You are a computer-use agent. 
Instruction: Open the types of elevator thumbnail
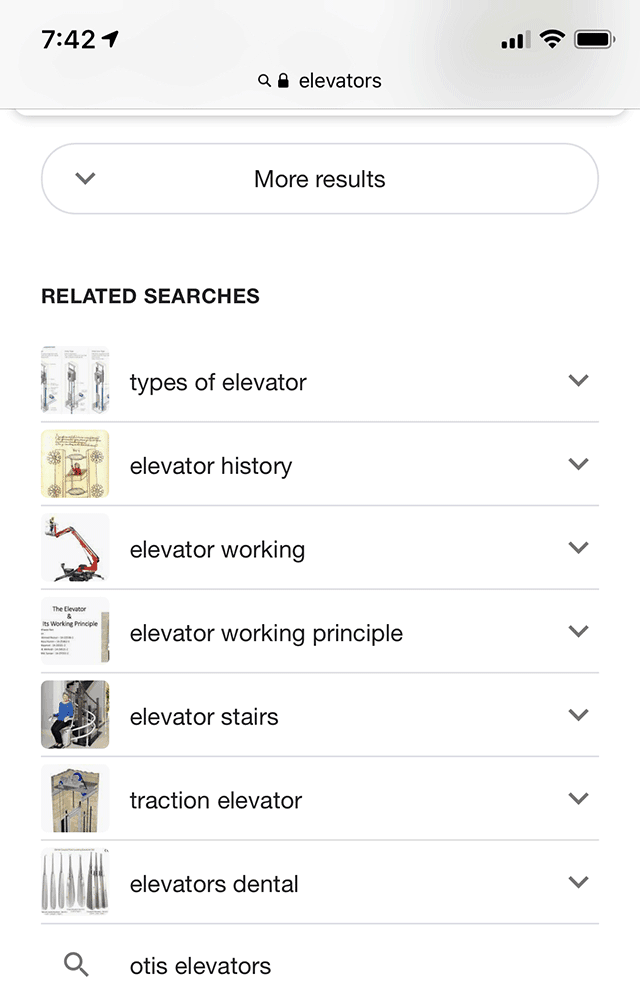point(75,381)
